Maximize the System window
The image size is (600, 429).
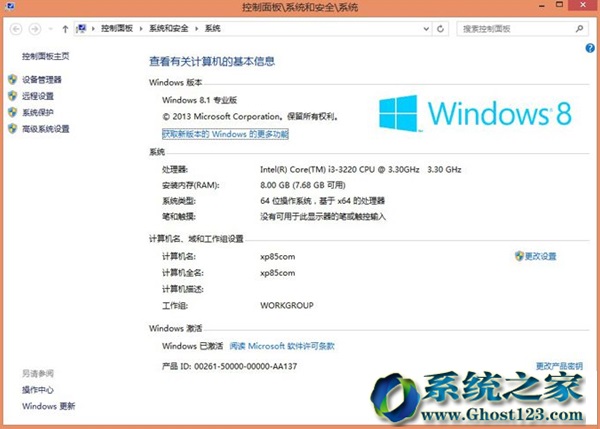559,5
